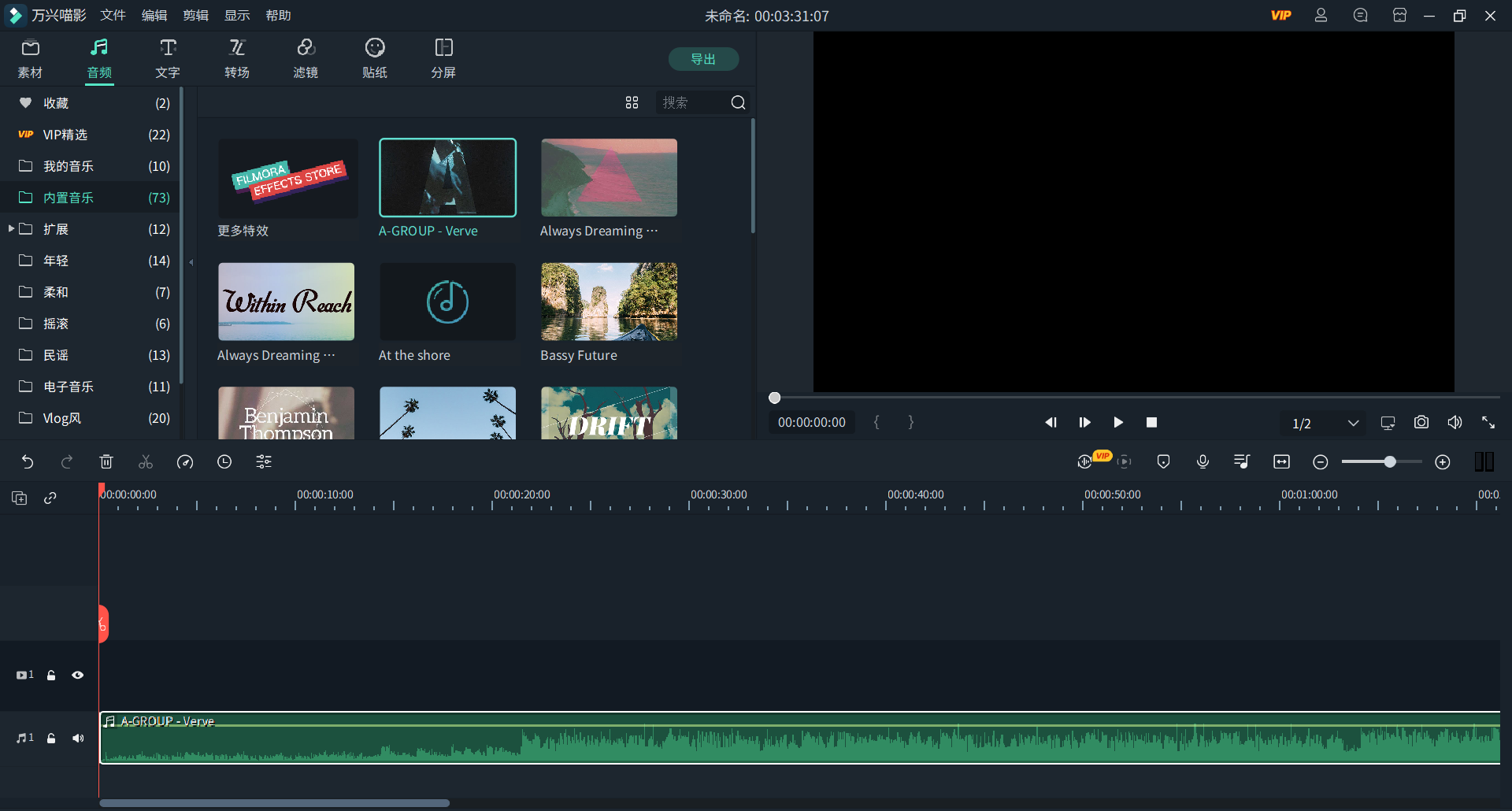Switch to the 转场 transitions tab
This screenshot has height=811, width=1512.
[x=237, y=58]
